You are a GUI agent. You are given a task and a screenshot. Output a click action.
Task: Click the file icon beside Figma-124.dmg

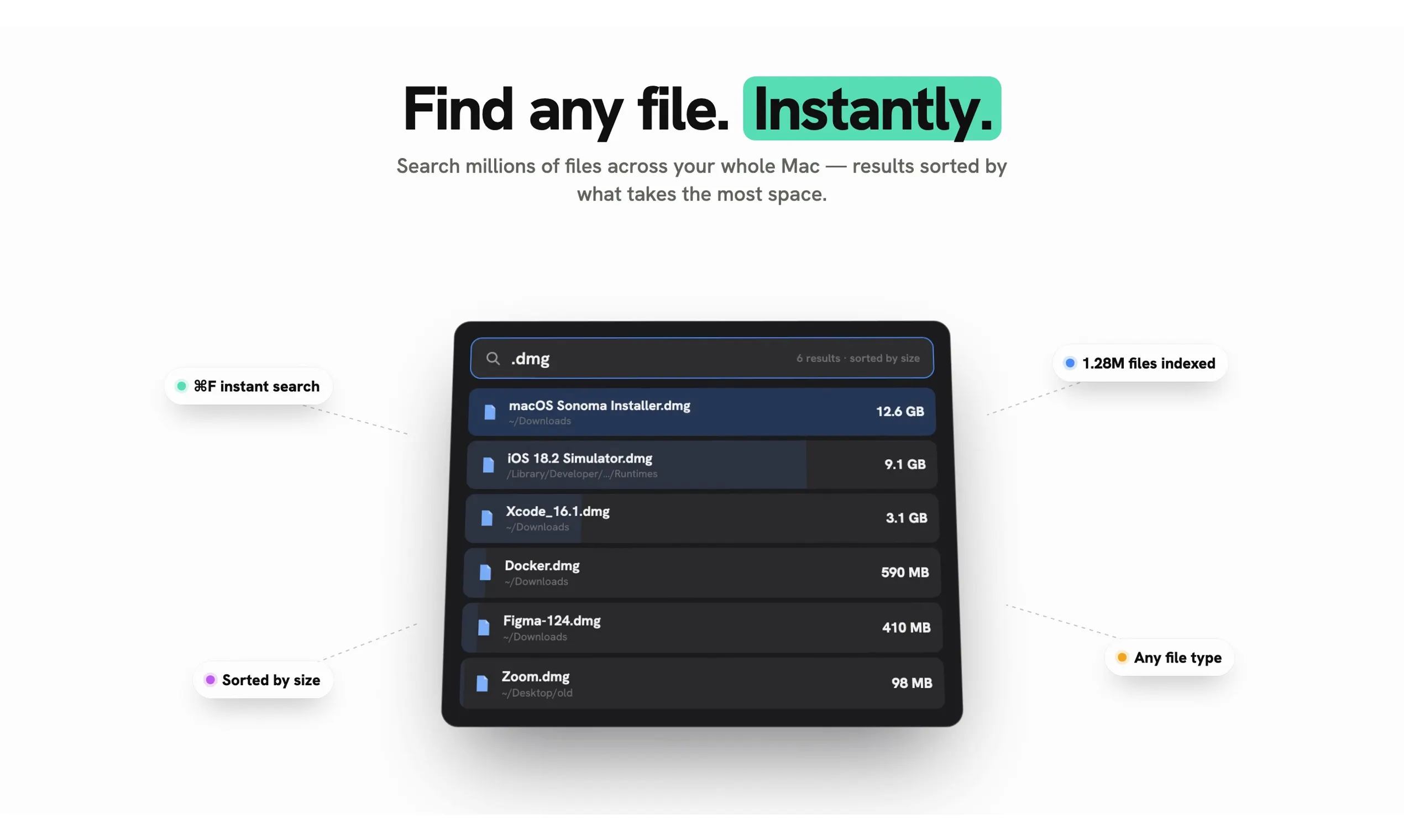point(484,627)
